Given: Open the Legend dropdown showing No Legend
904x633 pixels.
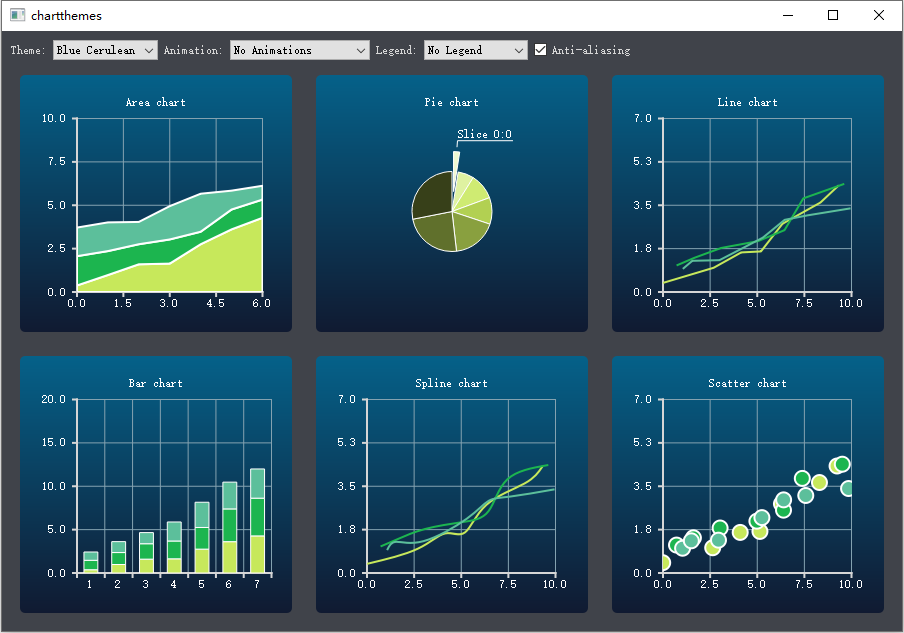Looking at the screenshot, I should pos(475,50).
